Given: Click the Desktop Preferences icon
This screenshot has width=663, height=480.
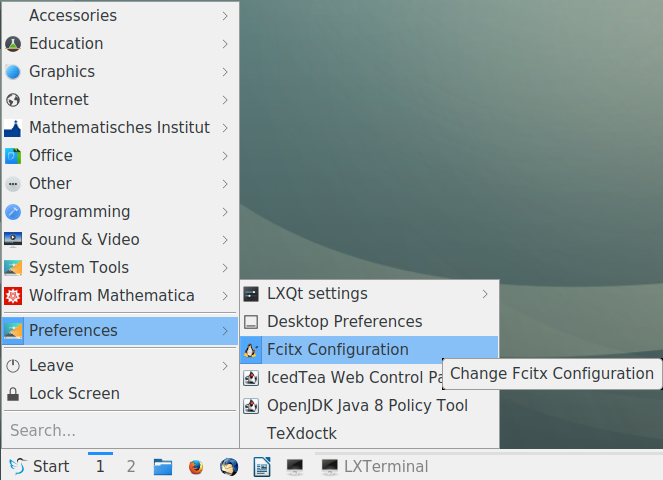Looking at the screenshot, I should click(x=251, y=322).
